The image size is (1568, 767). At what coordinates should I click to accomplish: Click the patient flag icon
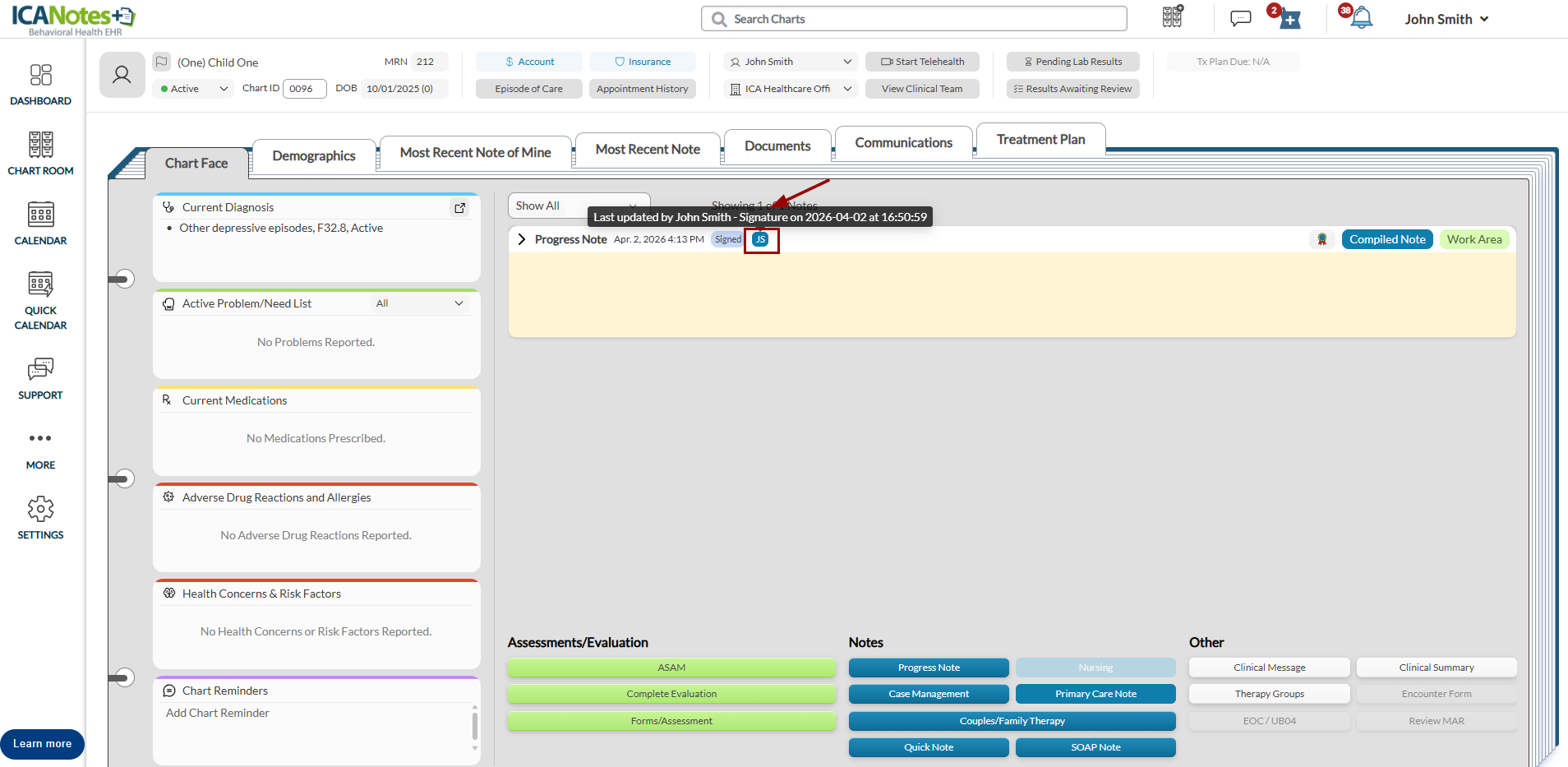click(x=162, y=62)
